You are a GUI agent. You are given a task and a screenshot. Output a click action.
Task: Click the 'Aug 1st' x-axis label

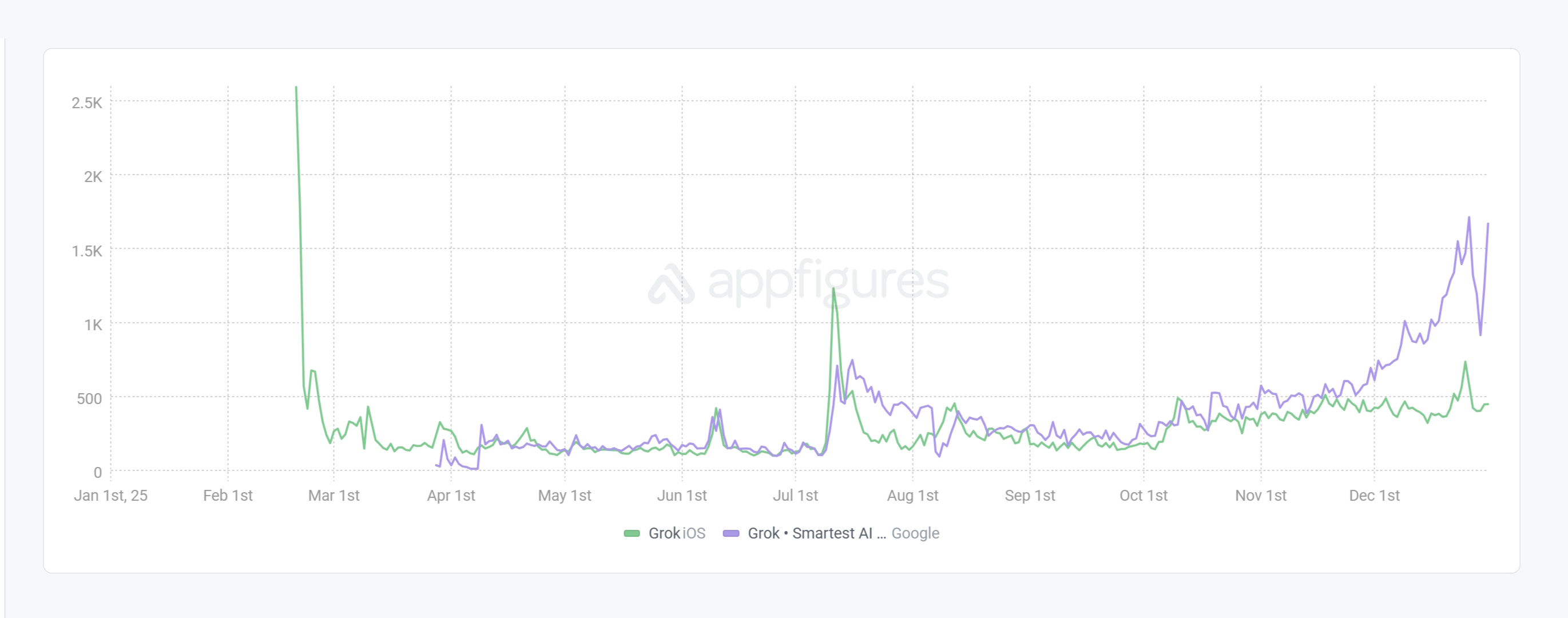[x=912, y=496]
